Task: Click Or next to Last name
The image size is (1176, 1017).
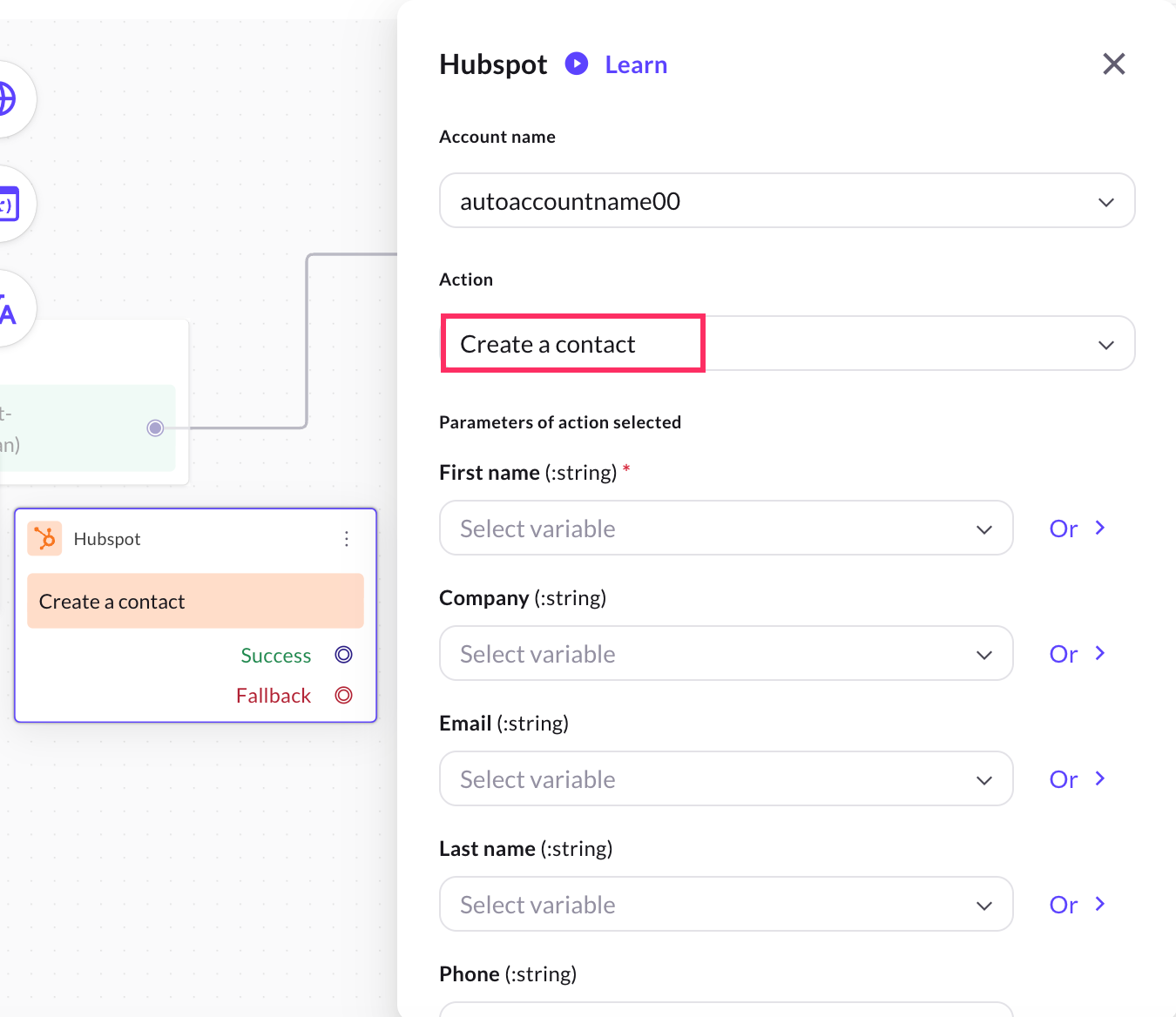Action: click(1077, 905)
